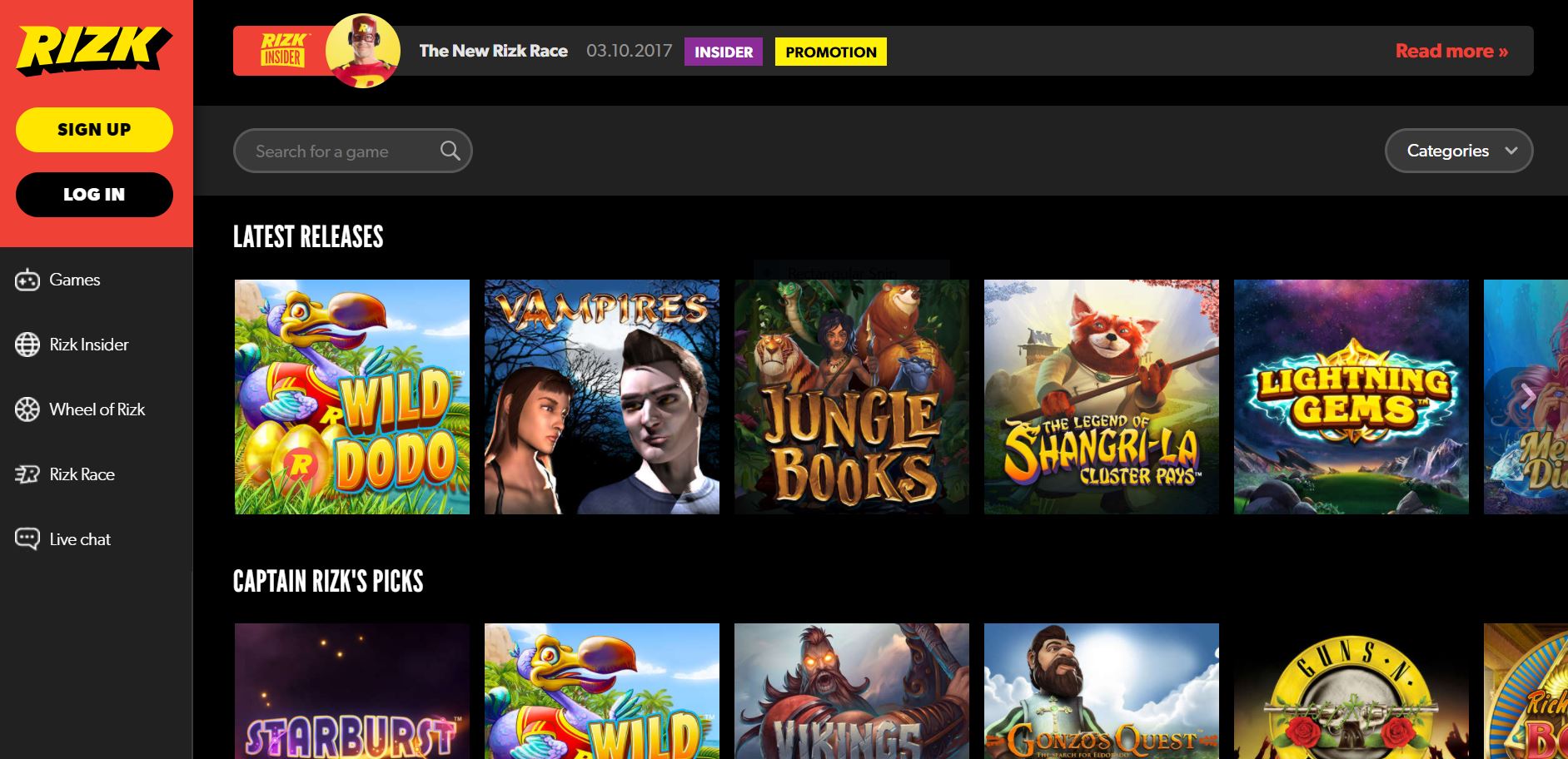The height and width of the screenshot is (759, 1568).
Task: Click the Live chat bubble icon
Action: (x=27, y=539)
